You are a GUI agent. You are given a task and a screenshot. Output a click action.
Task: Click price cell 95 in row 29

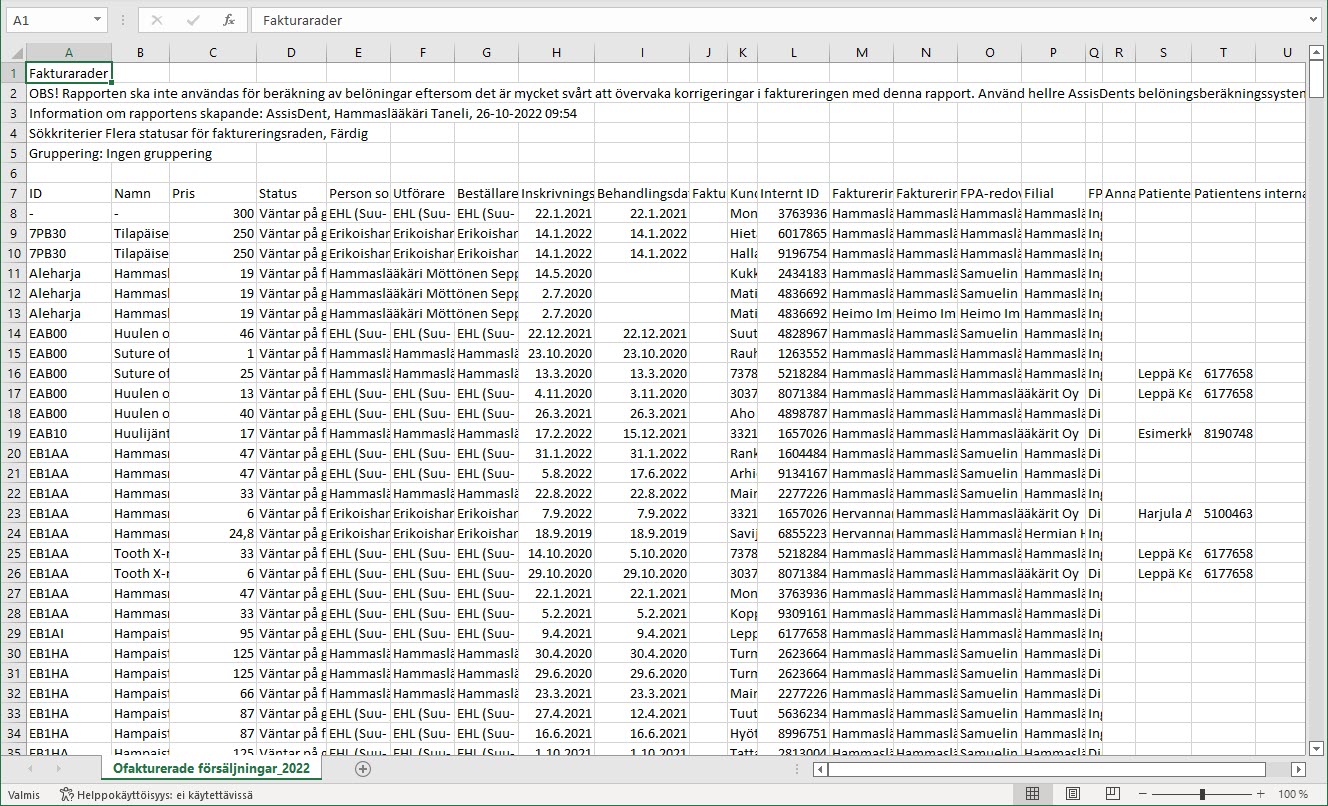click(x=213, y=633)
